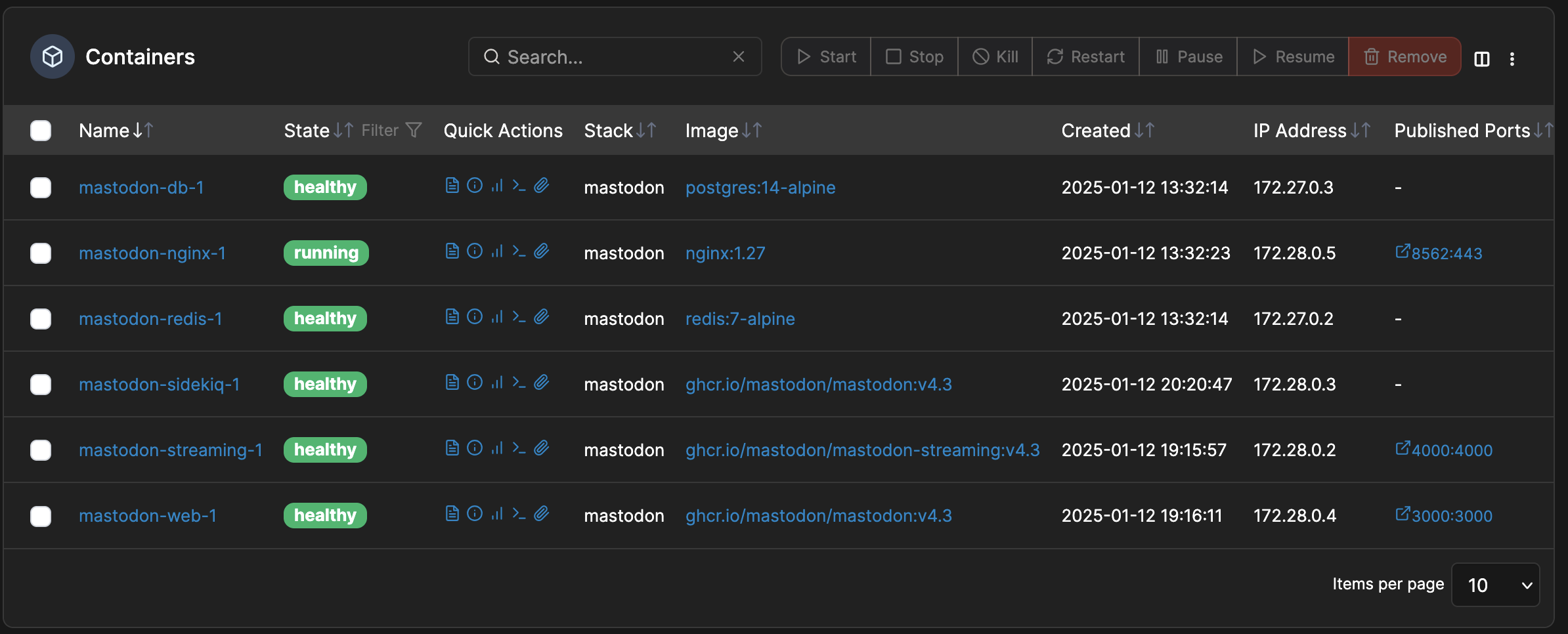Open mastodon-streaming:v4.3 image link
1568x634 pixels.
[x=862, y=450]
